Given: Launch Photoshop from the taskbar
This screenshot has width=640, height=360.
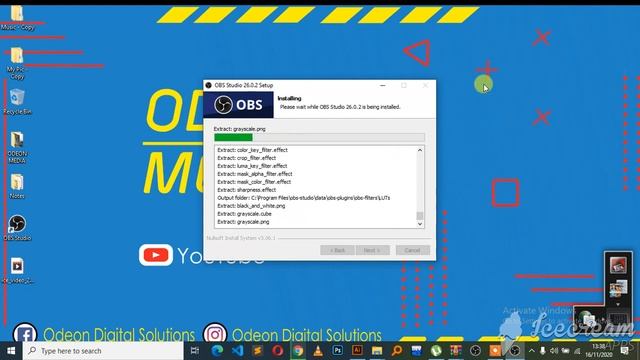Looking at the screenshot, I should [x=338, y=350].
